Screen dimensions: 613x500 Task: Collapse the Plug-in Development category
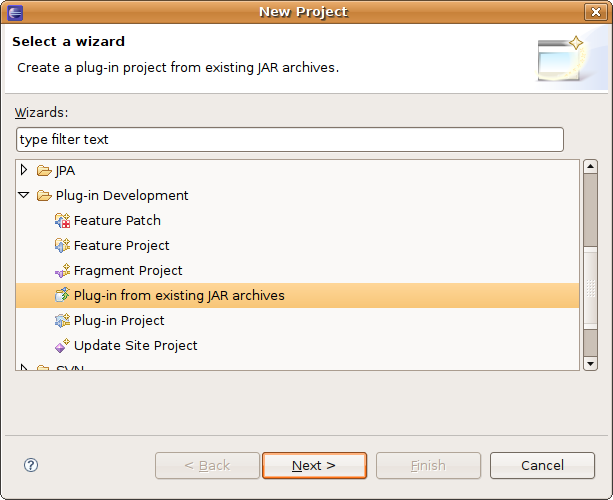pos(24,196)
